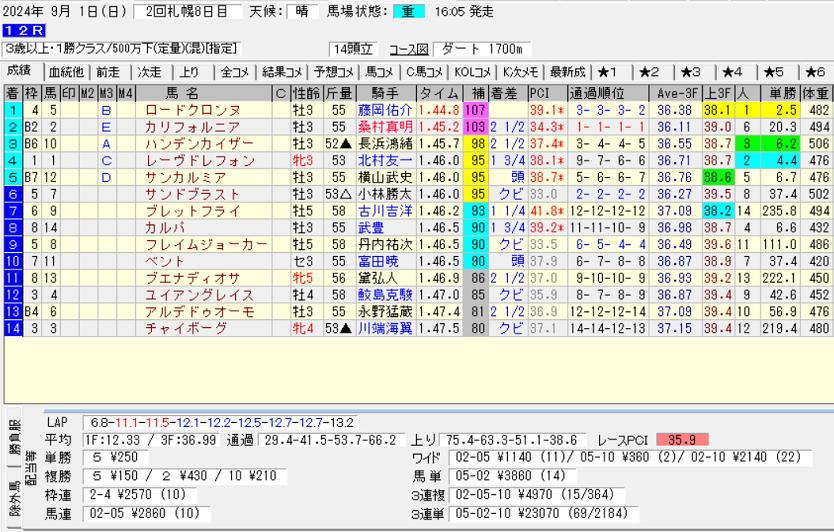834x532 pixels.
Task: Switch to the 前走 tab
Action: coord(108,71)
